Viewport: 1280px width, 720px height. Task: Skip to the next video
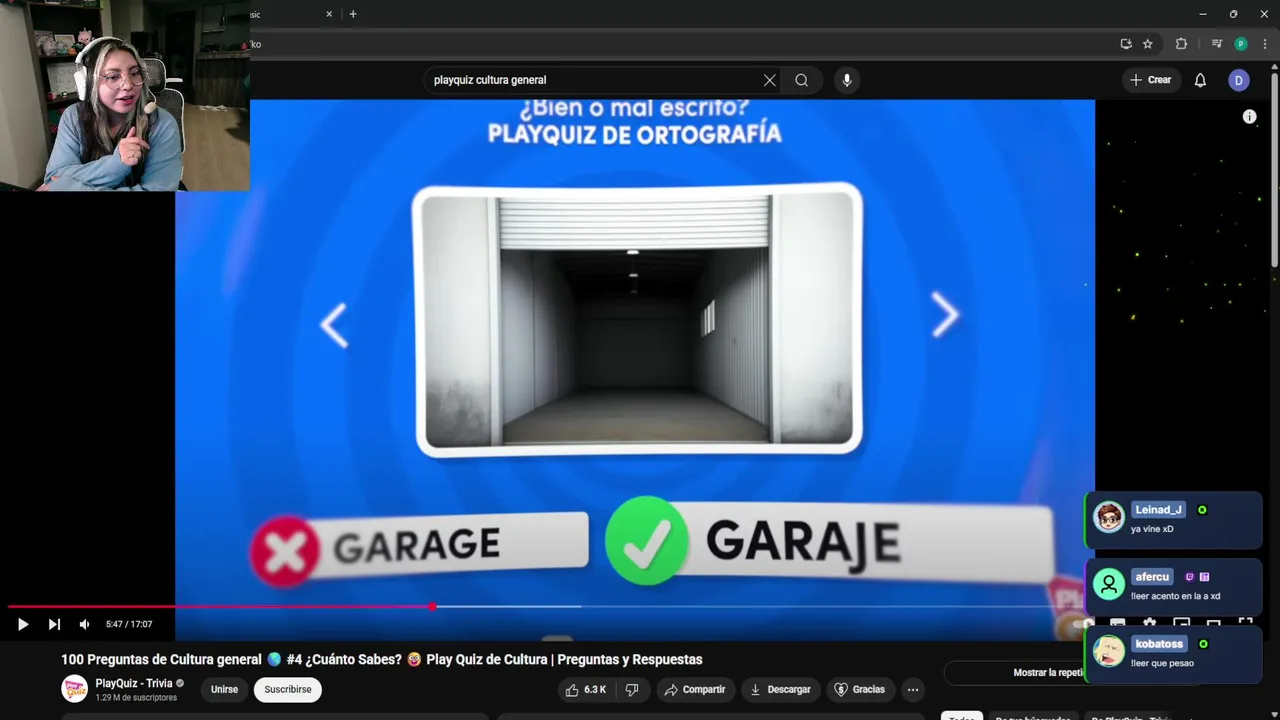(x=54, y=624)
